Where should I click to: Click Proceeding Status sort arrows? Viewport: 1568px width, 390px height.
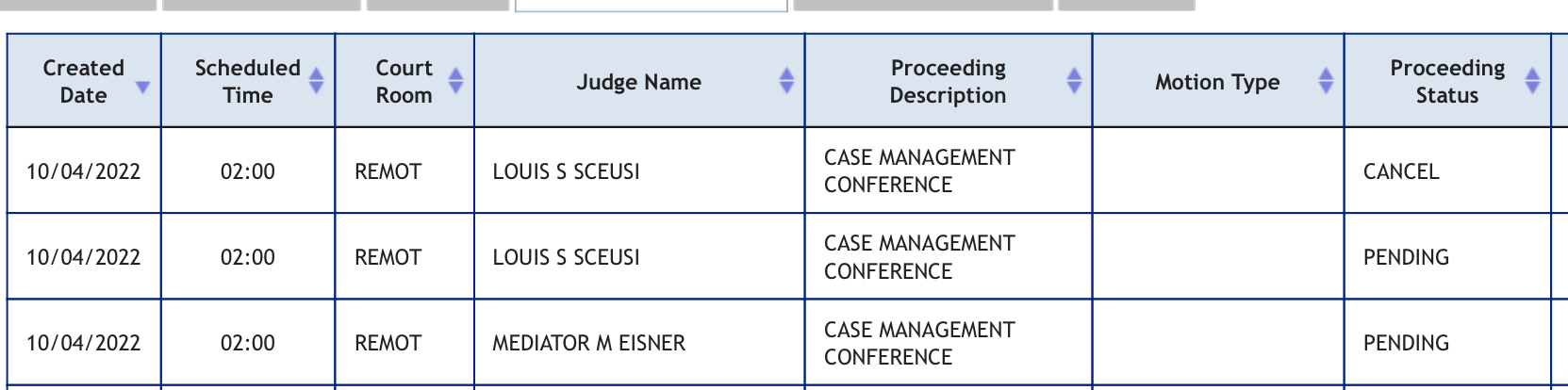tap(1532, 81)
